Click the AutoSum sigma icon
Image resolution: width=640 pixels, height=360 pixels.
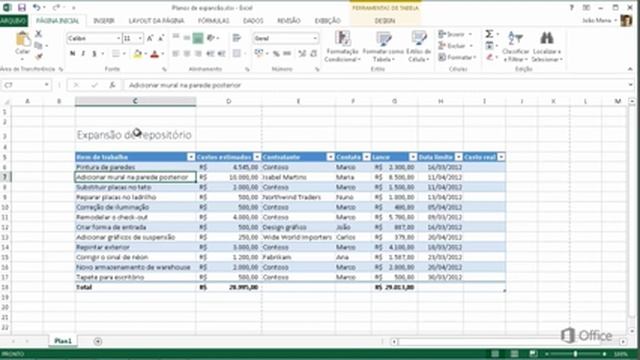coord(489,34)
